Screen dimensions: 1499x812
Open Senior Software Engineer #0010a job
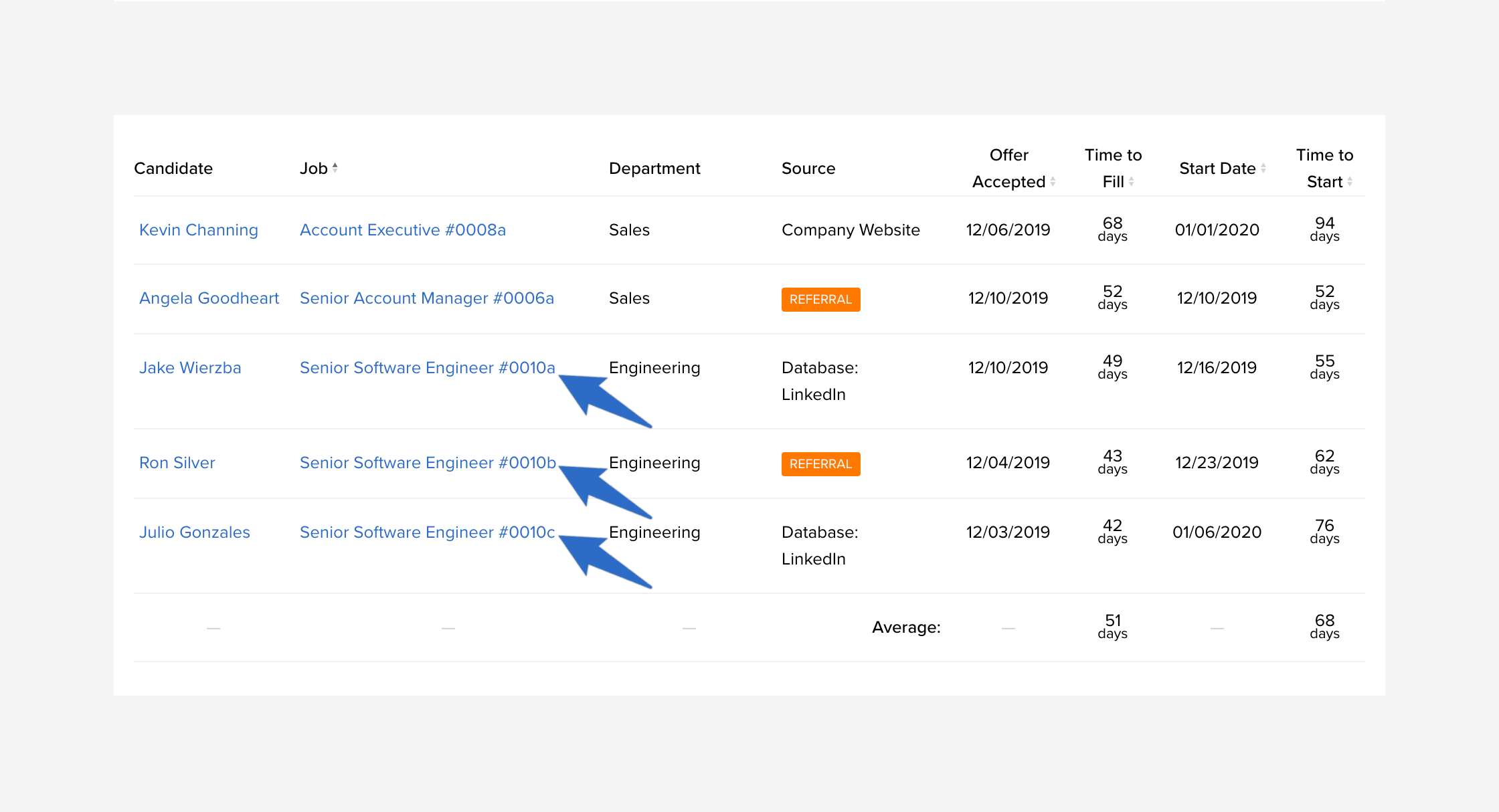(428, 368)
